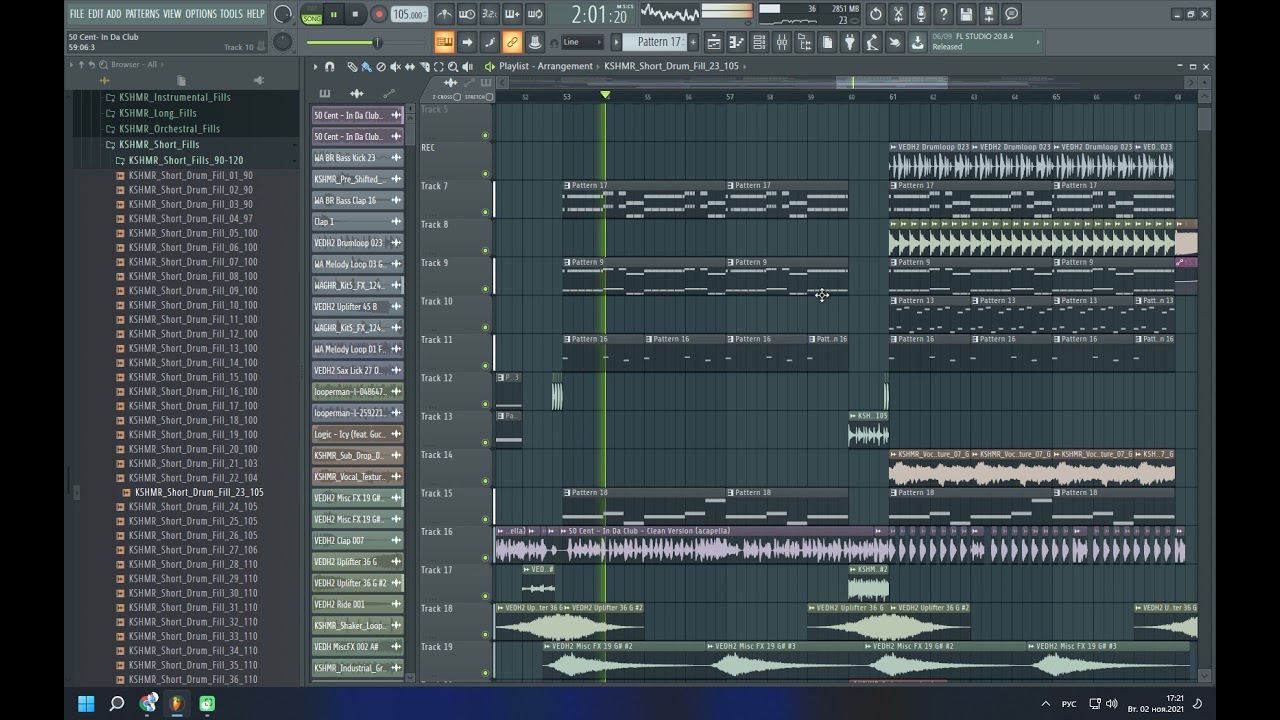Viewport: 1280px width, 720px height.
Task: Open the Playlist view icon
Action: click(714, 42)
